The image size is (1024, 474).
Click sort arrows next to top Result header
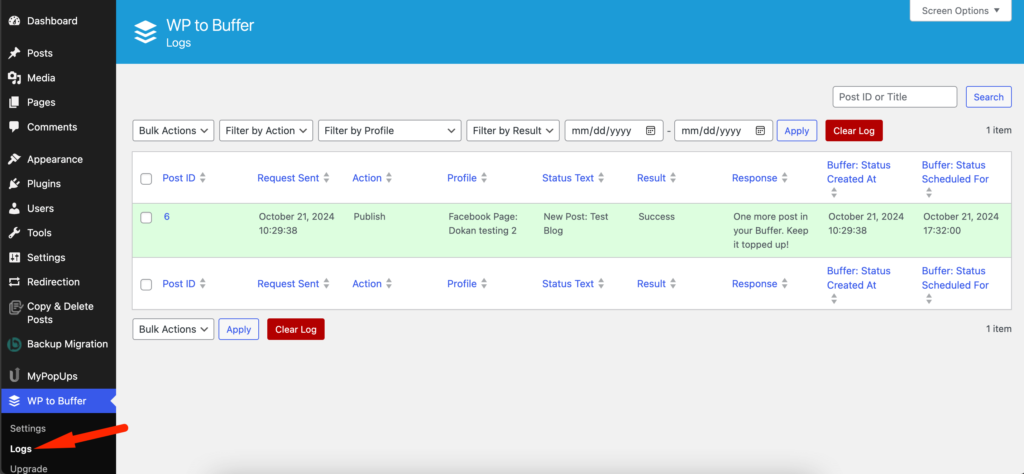[x=673, y=178]
